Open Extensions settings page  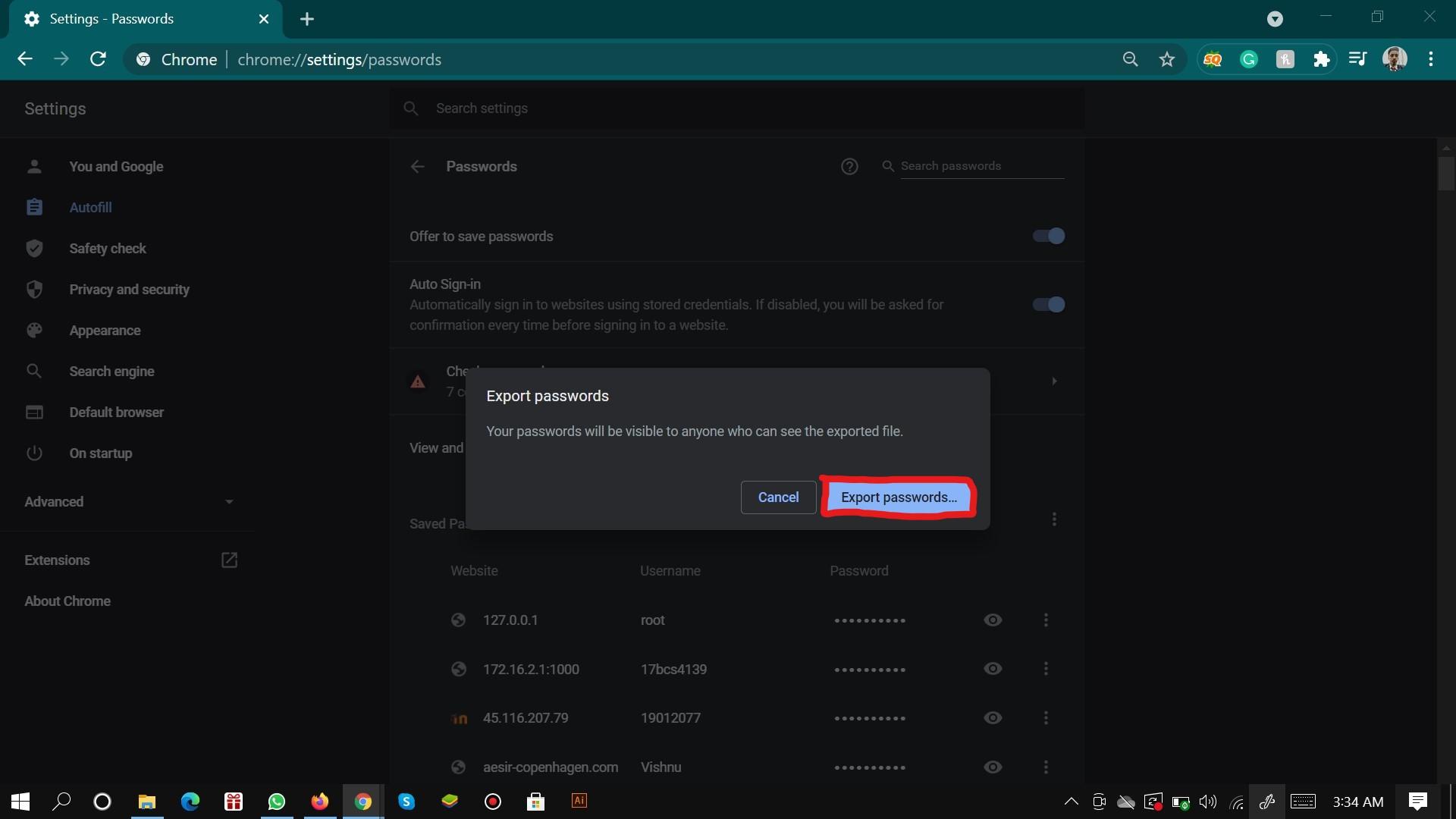click(x=57, y=560)
